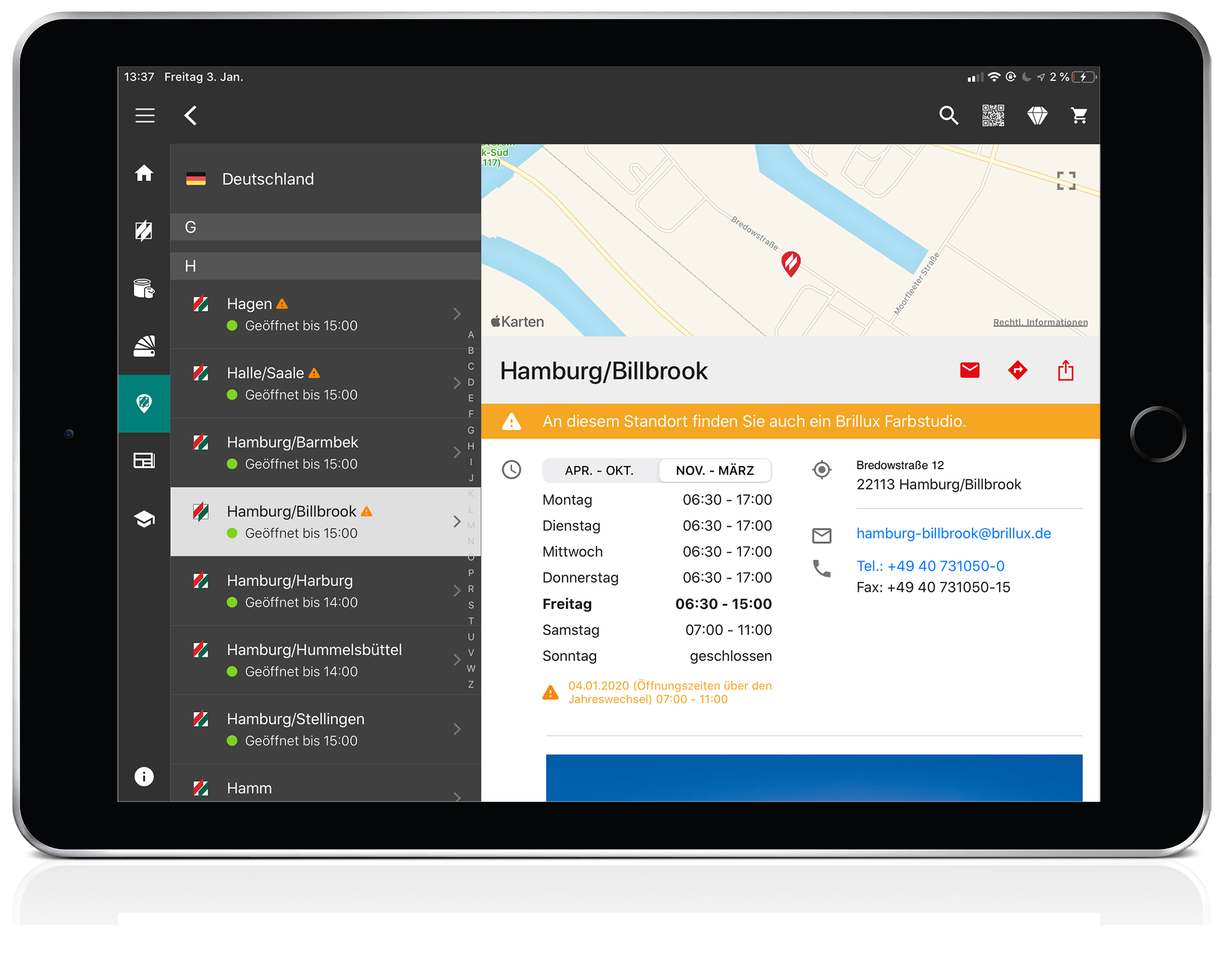1225x980 pixels.
Task: Click the 04.01.2020 special hours notice
Action: point(657,692)
